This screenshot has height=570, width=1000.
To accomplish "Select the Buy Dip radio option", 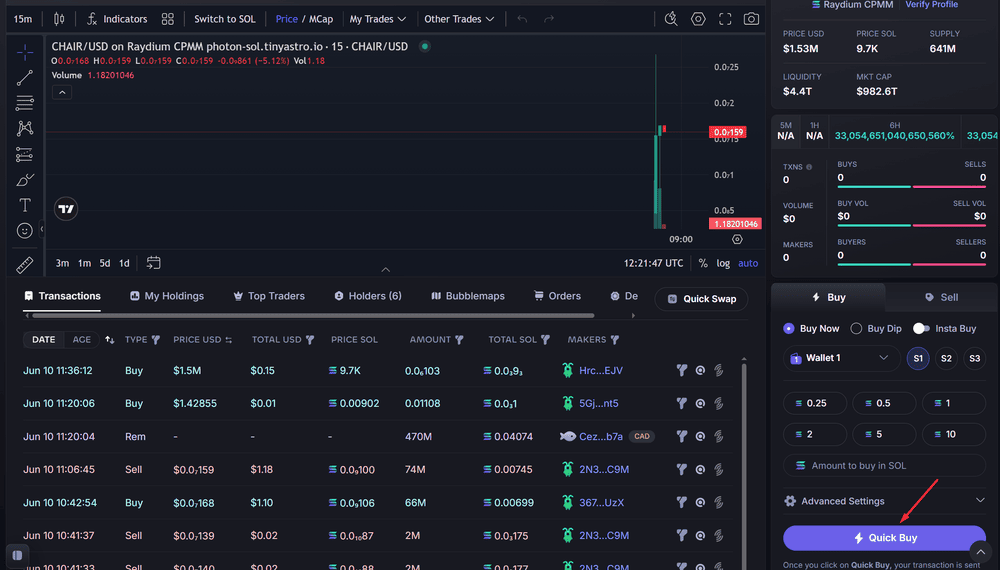I will coord(856,328).
